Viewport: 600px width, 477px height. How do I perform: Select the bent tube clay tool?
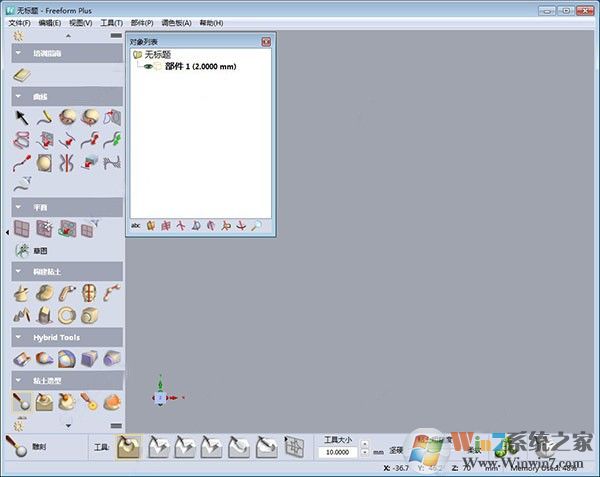(67, 293)
